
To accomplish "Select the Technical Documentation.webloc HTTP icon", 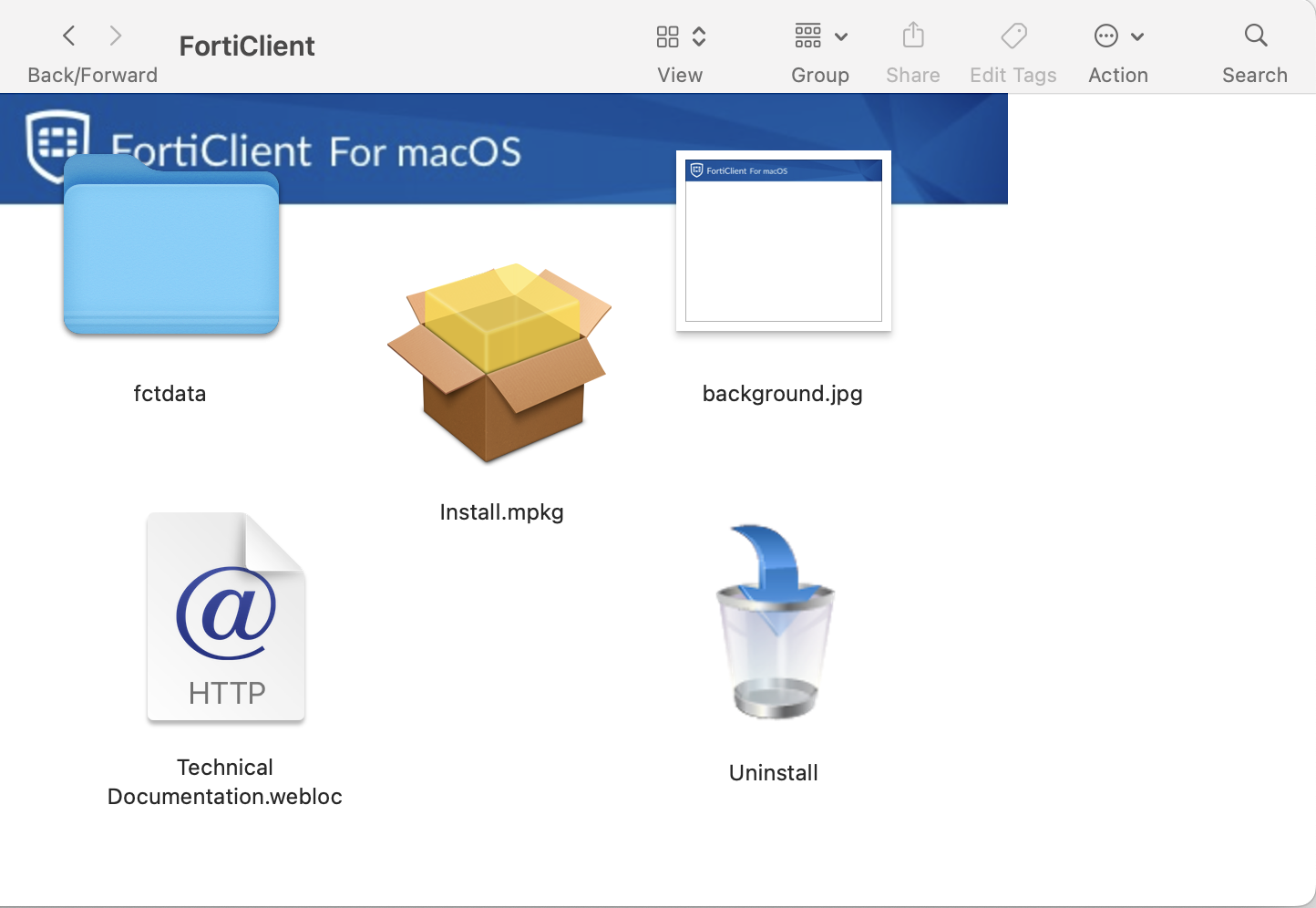I will (x=226, y=617).
